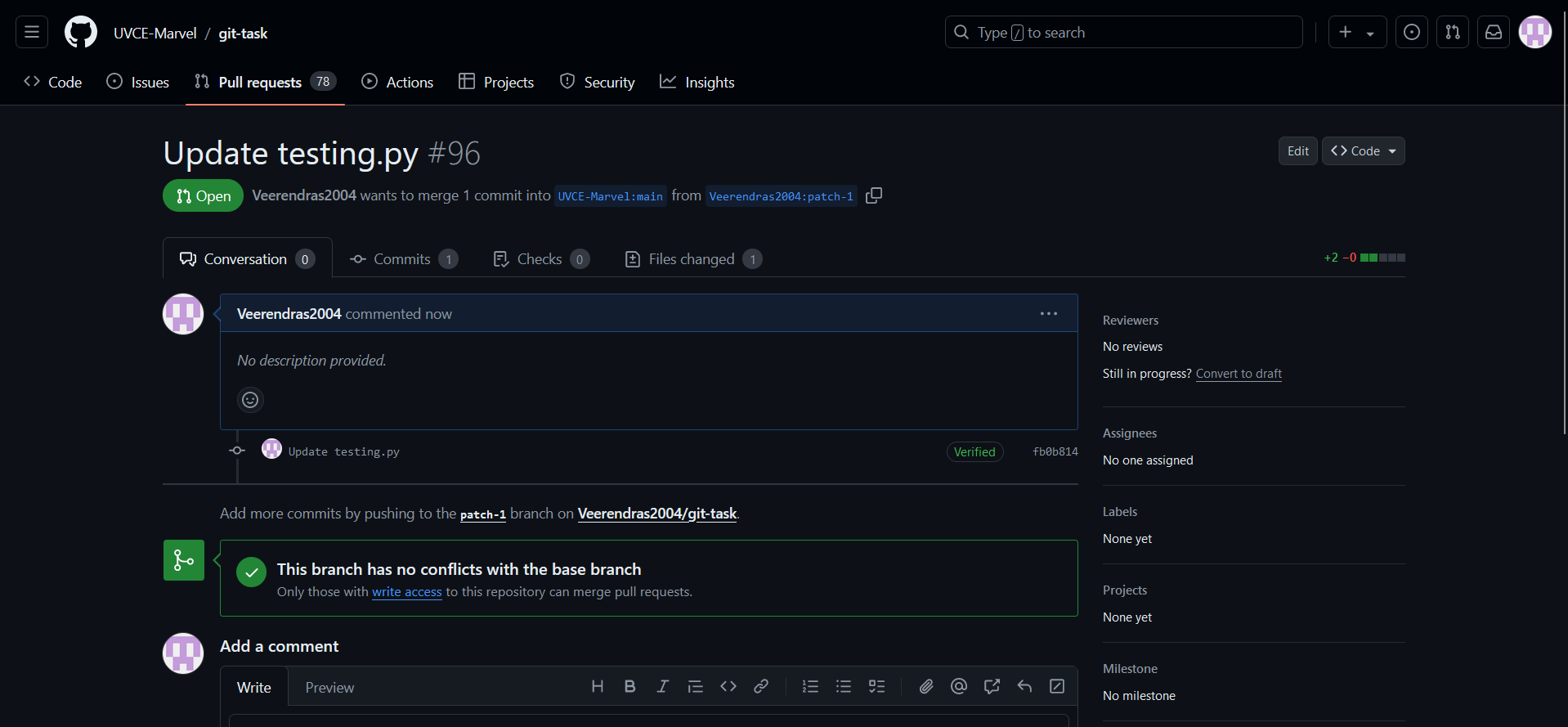Insert a task list icon
Viewport: 1568px width, 727px height.
coord(876,686)
